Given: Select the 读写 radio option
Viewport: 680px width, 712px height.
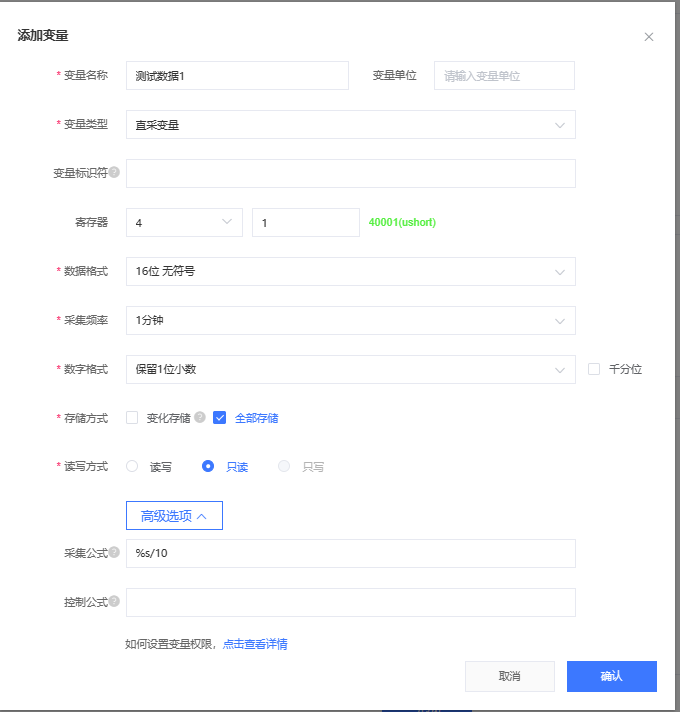Looking at the screenshot, I should click(132, 466).
